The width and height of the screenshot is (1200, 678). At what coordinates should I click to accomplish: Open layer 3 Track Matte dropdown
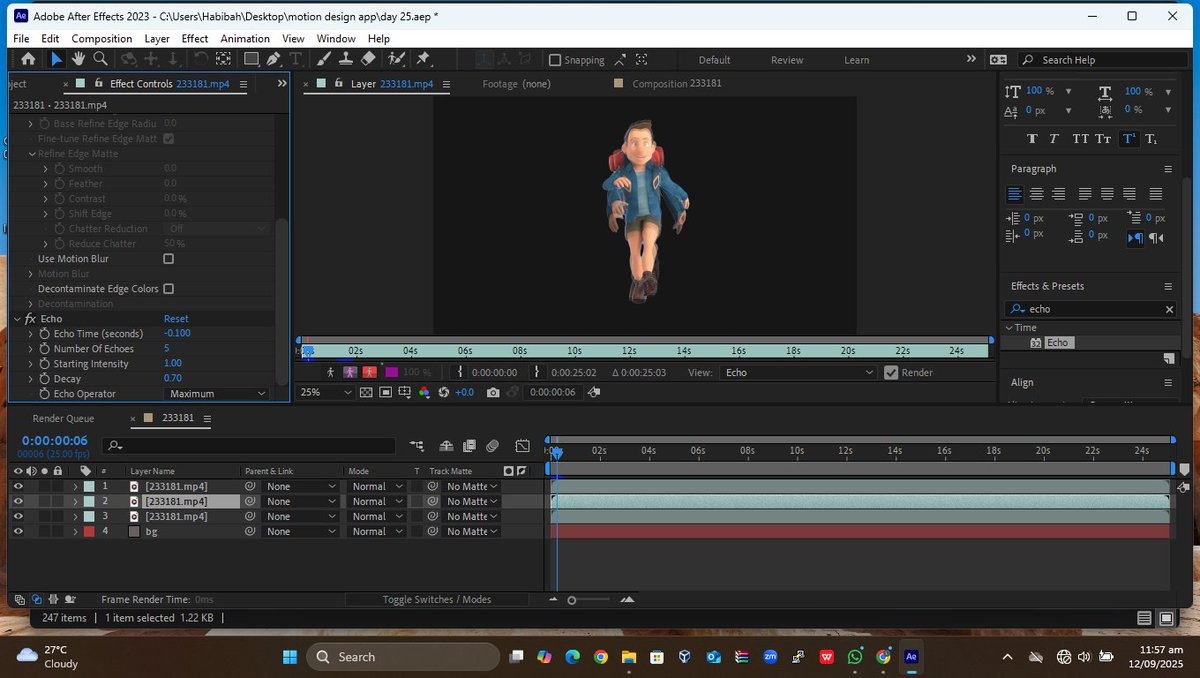coord(469,516)
